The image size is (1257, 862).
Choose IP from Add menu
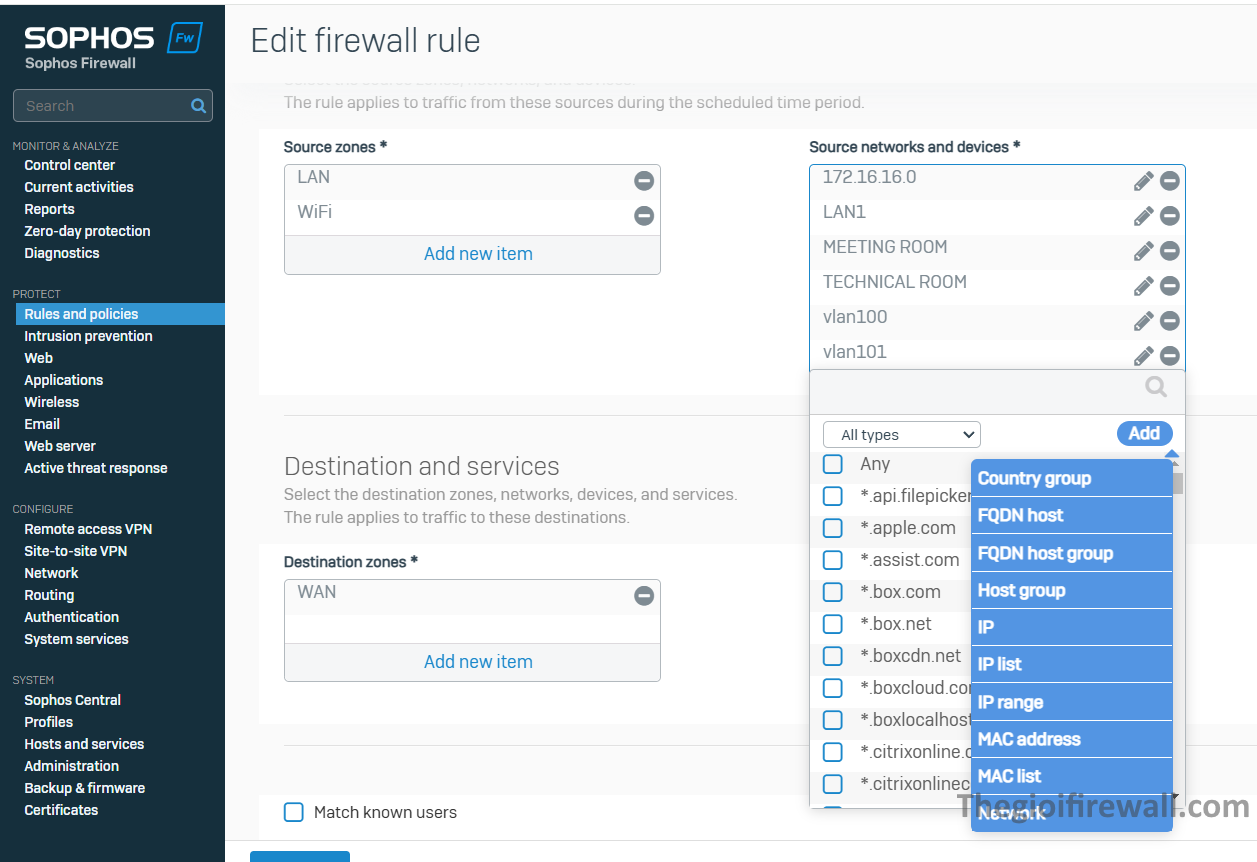point(1071,627)
